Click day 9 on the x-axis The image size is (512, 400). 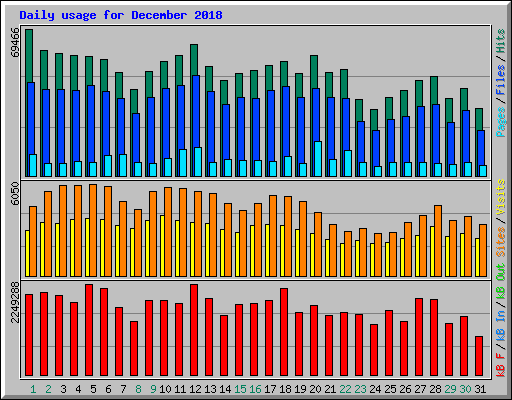pos(153,389)
